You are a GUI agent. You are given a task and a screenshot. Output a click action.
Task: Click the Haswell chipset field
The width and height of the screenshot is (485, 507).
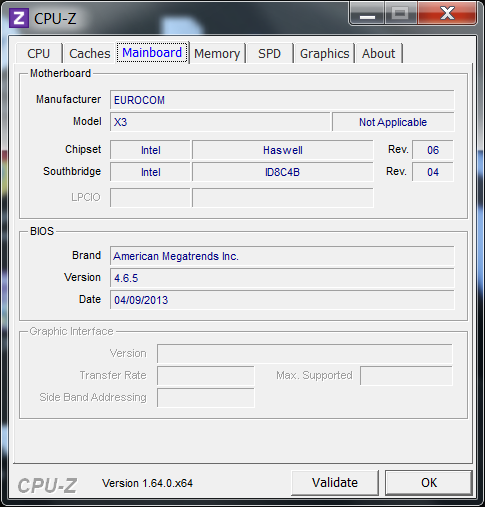283,150
